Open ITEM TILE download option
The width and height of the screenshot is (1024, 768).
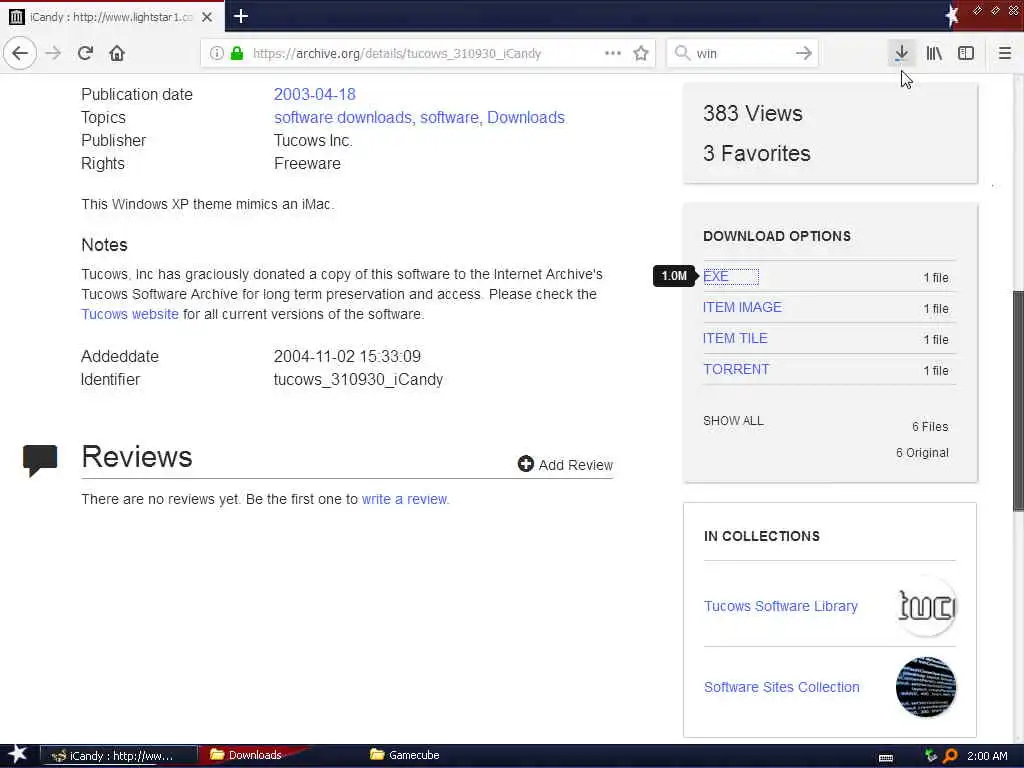[x=735, y=338]
